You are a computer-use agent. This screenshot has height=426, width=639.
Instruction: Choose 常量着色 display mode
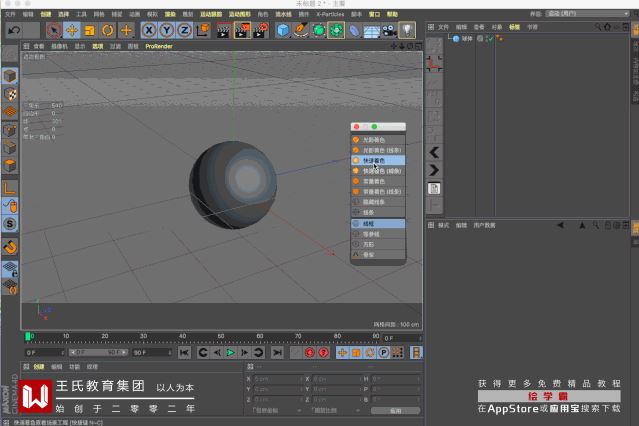pyautogui.click(x=378, y=181)
